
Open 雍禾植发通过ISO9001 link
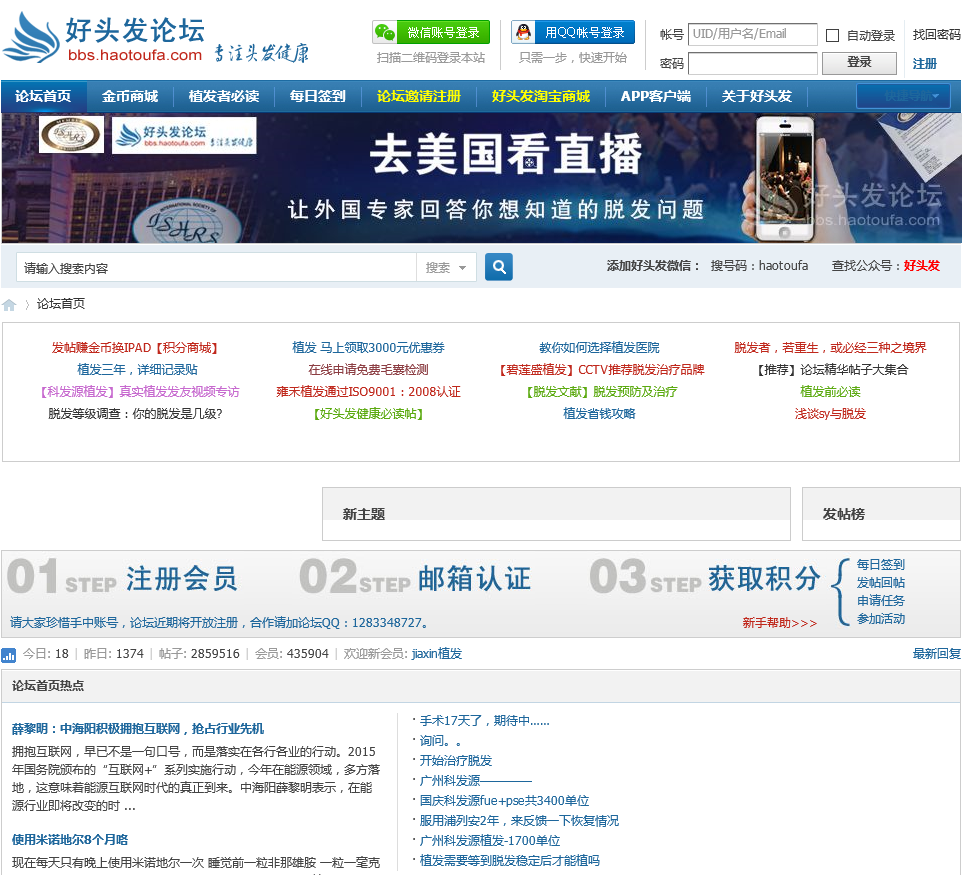(368, 391)
